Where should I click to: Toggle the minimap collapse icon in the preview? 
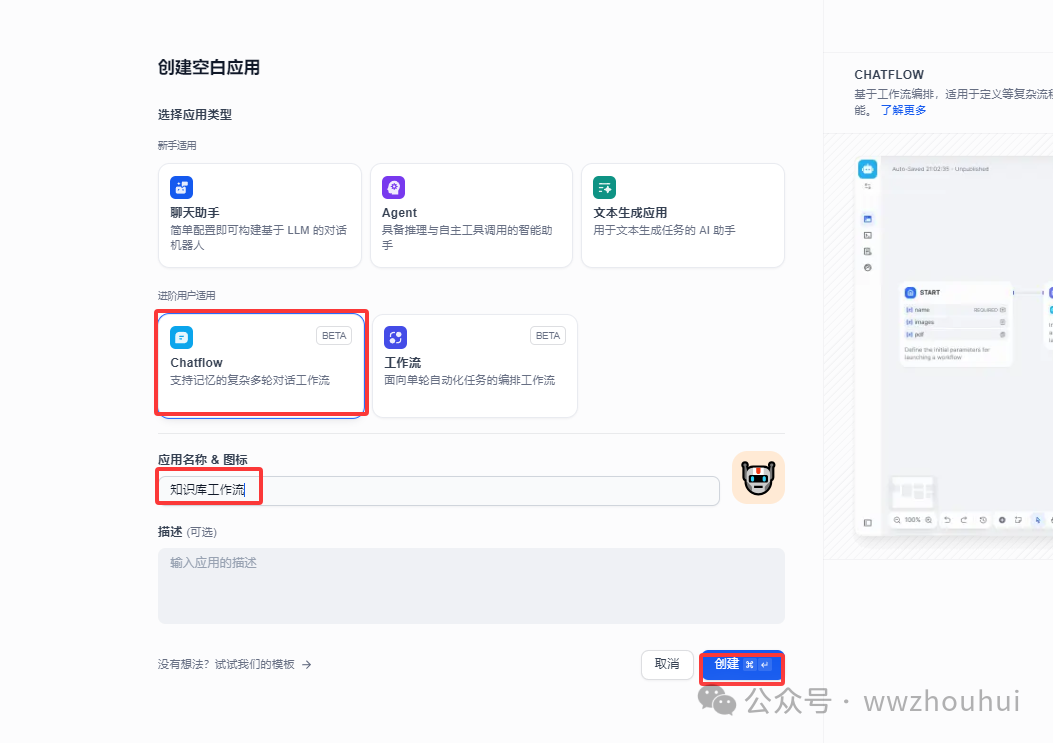tap(867, 522)
